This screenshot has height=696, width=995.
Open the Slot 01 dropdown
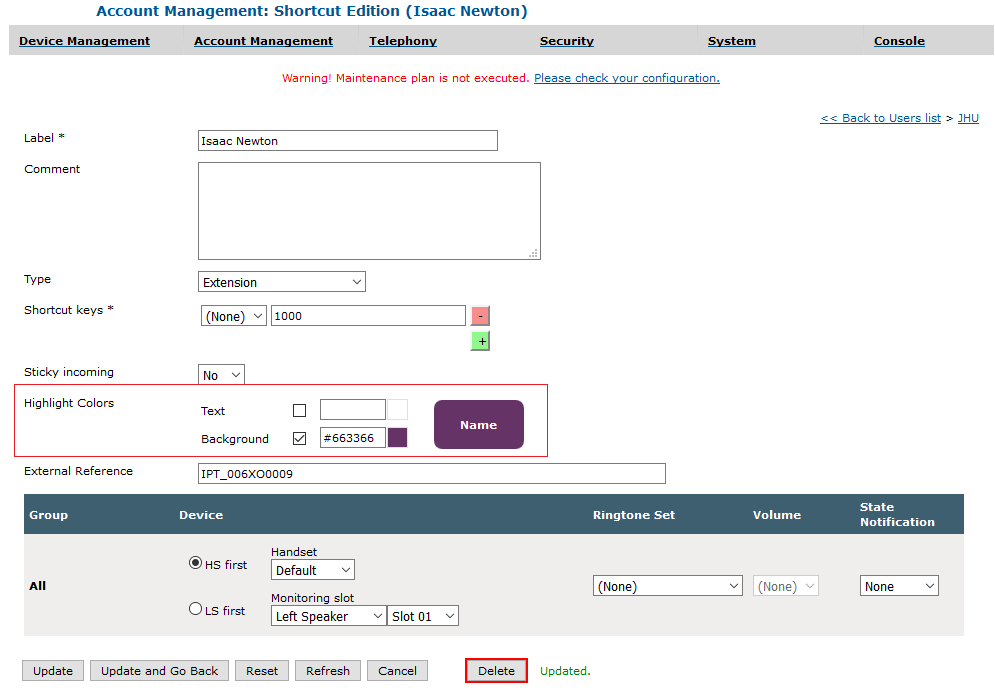pyautogui.click(x=423, y=616)
